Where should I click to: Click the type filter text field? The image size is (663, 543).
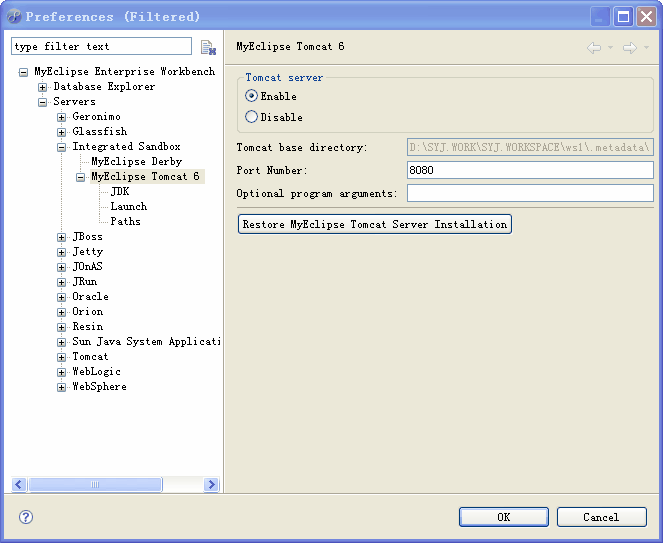click(101, 46)
